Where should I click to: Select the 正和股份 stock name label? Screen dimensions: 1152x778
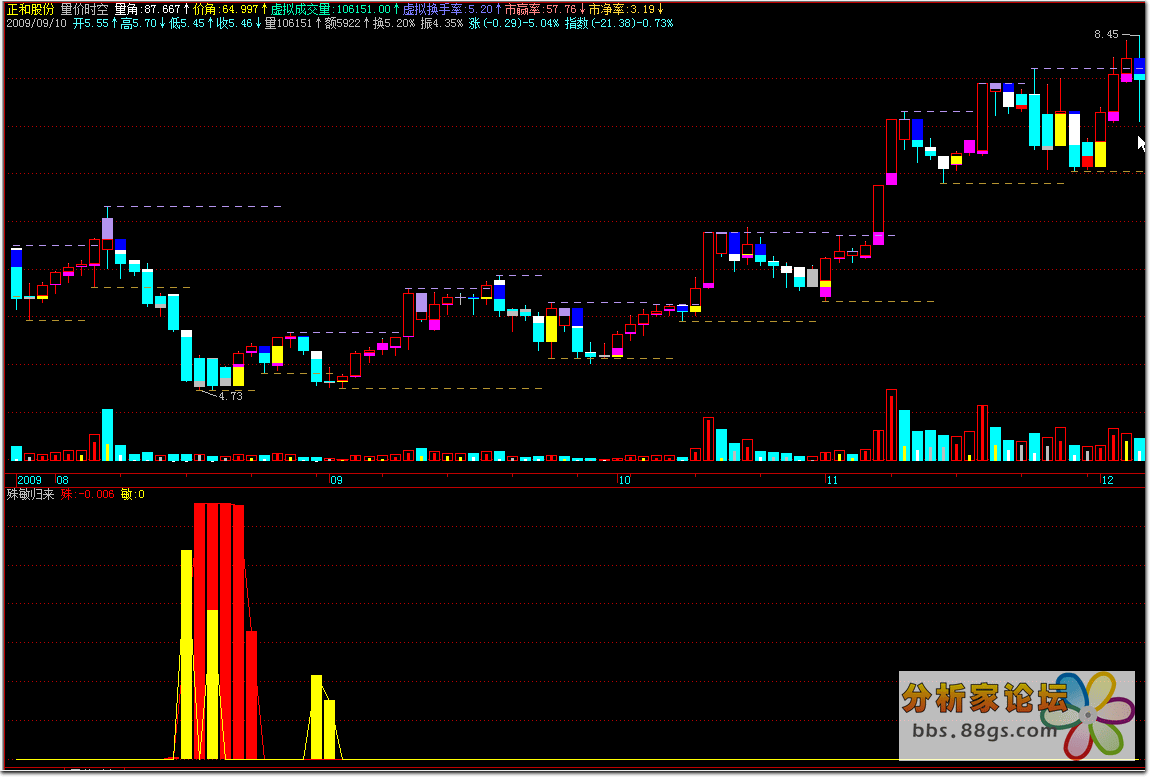point(30,8)
